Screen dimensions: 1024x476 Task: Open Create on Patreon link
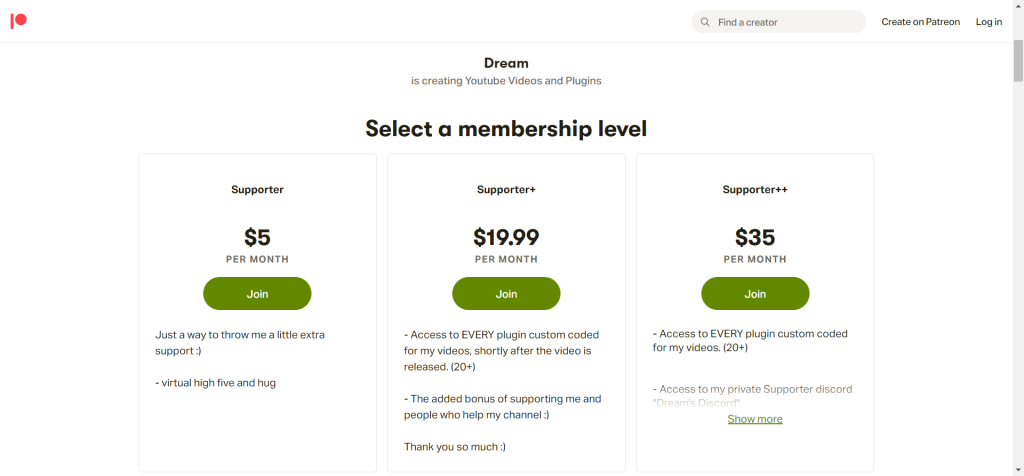[920, 22]
